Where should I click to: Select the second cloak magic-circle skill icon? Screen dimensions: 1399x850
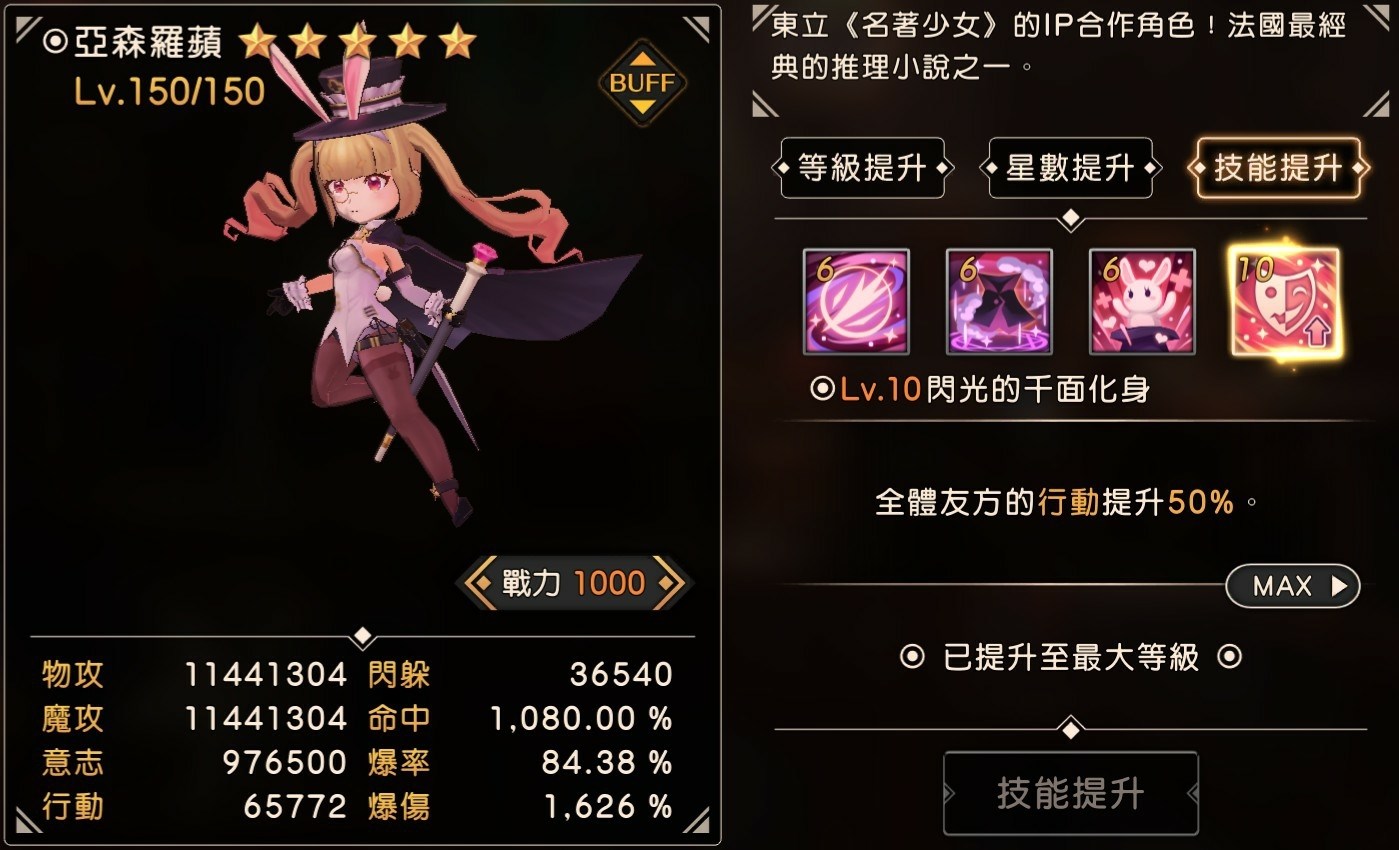tap(999, 303)
